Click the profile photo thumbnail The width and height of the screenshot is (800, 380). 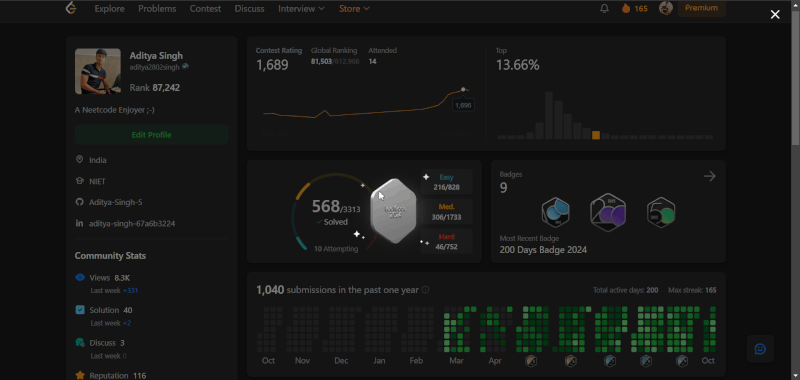98,71
